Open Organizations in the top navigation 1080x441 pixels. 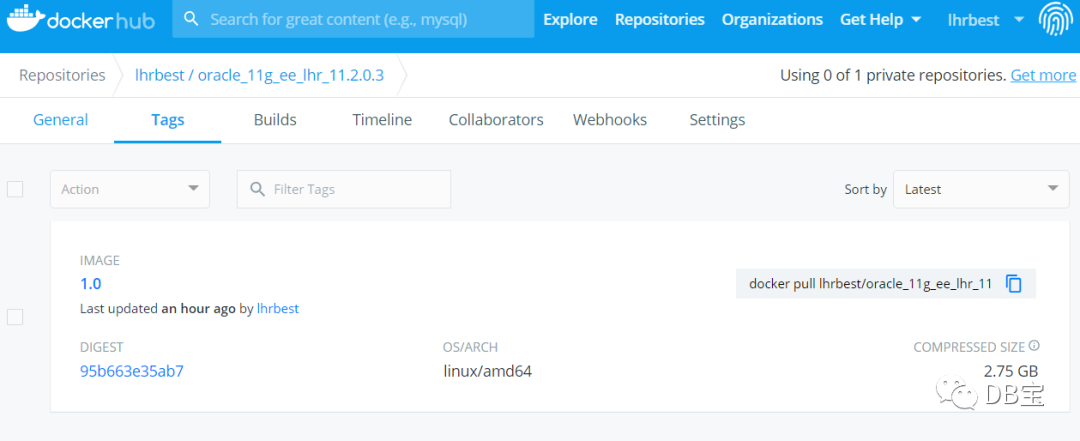tap(772, 19)
